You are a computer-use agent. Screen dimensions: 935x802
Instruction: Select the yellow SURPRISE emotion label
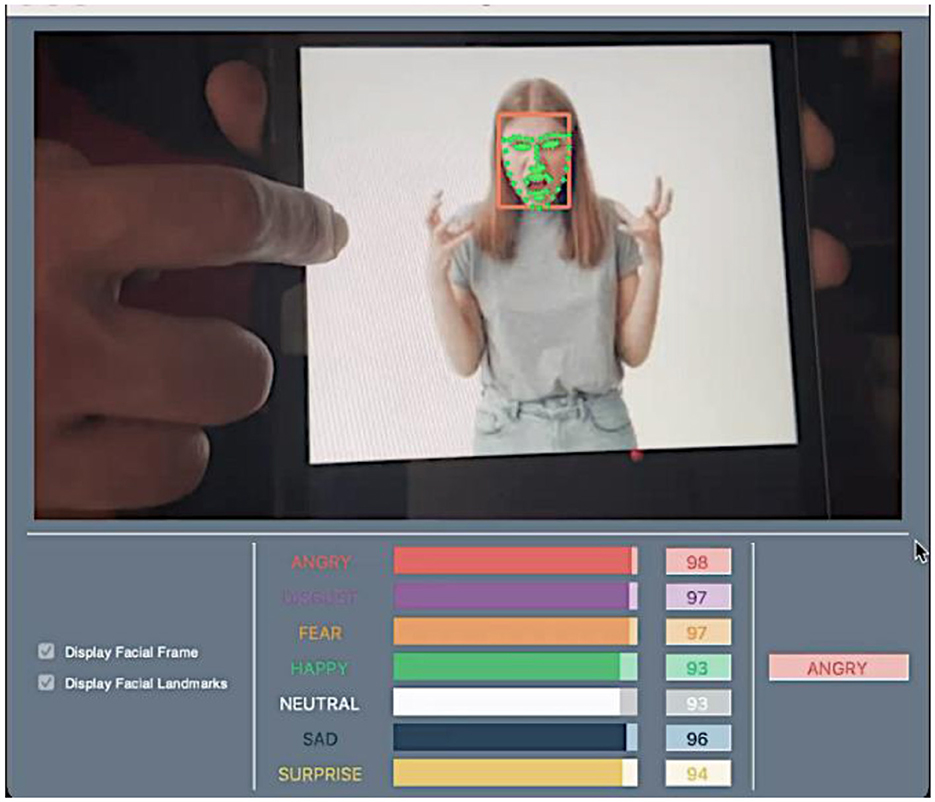(321, 774)
